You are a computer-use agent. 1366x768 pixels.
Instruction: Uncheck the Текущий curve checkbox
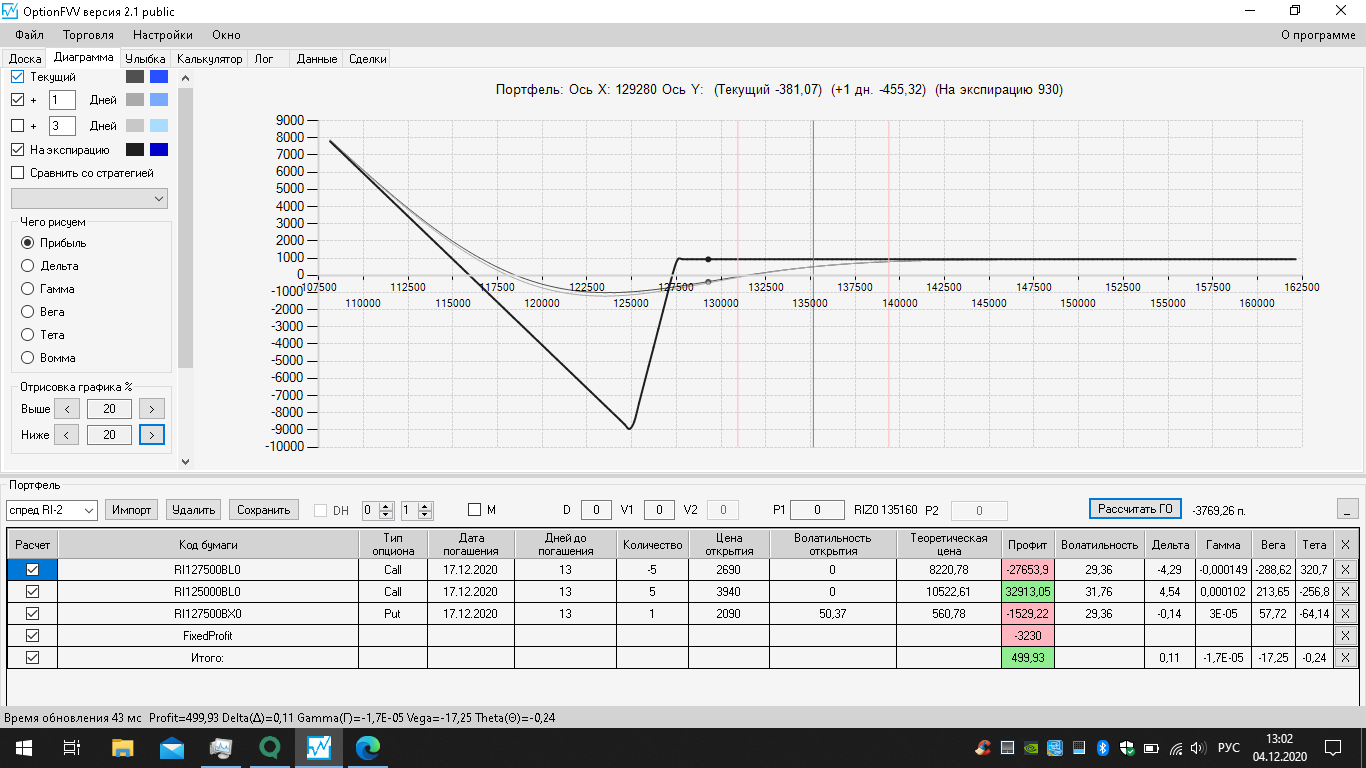click(x=18, y=77)
